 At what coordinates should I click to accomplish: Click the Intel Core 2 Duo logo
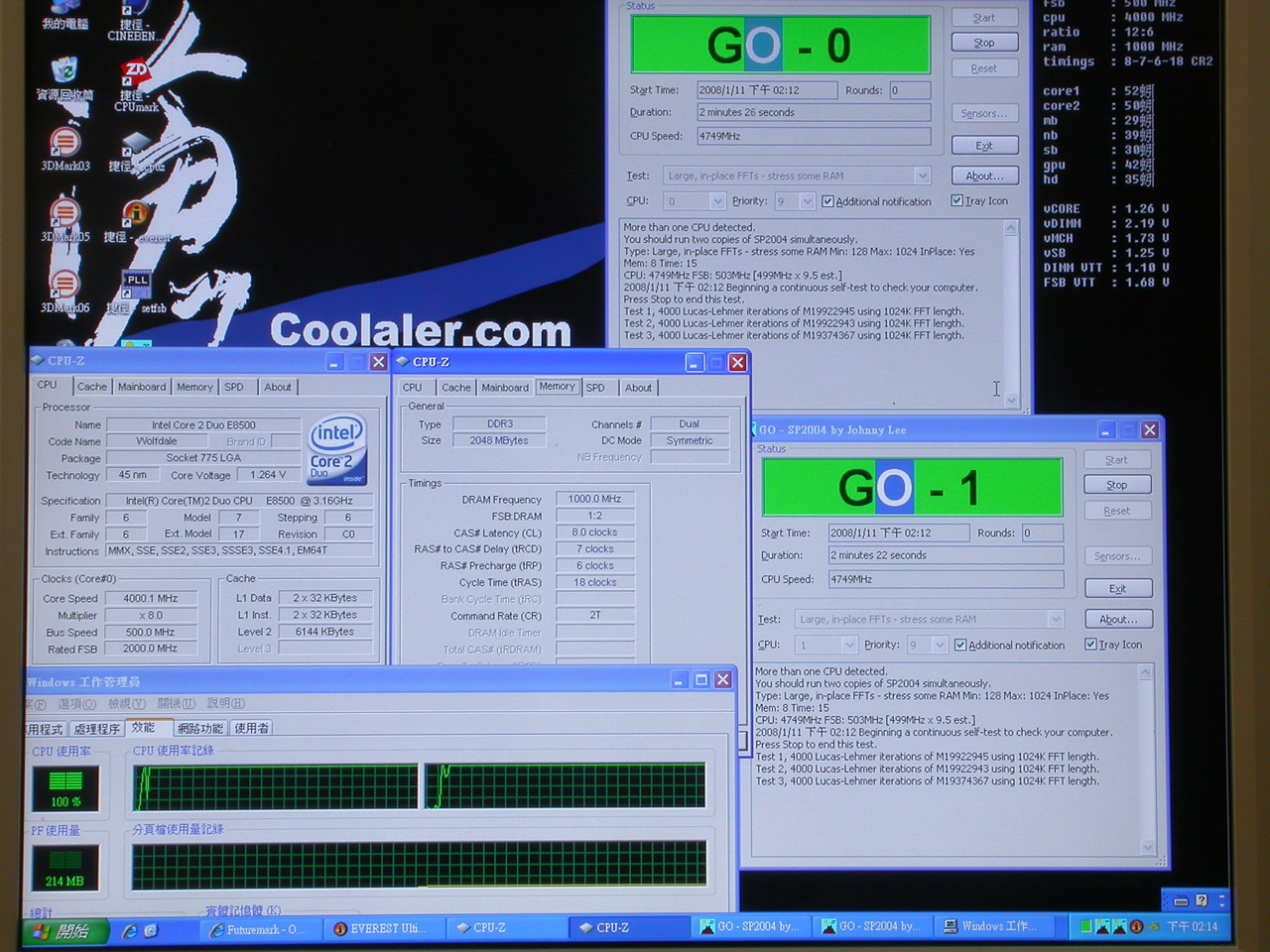(x=337, y=448)
